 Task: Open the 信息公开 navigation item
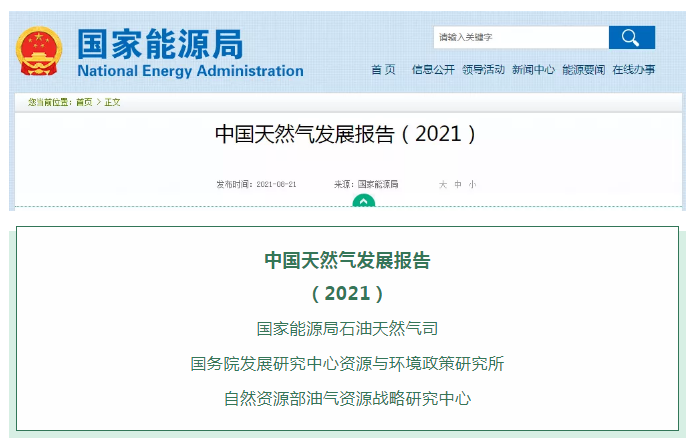pos(433,70)
